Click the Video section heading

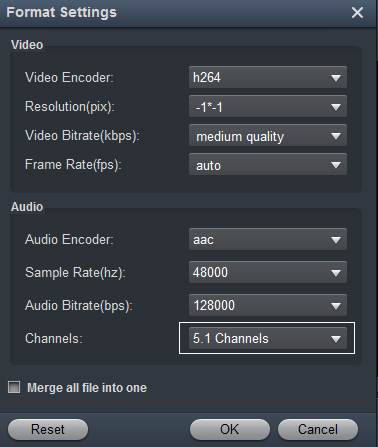(27, 45)
